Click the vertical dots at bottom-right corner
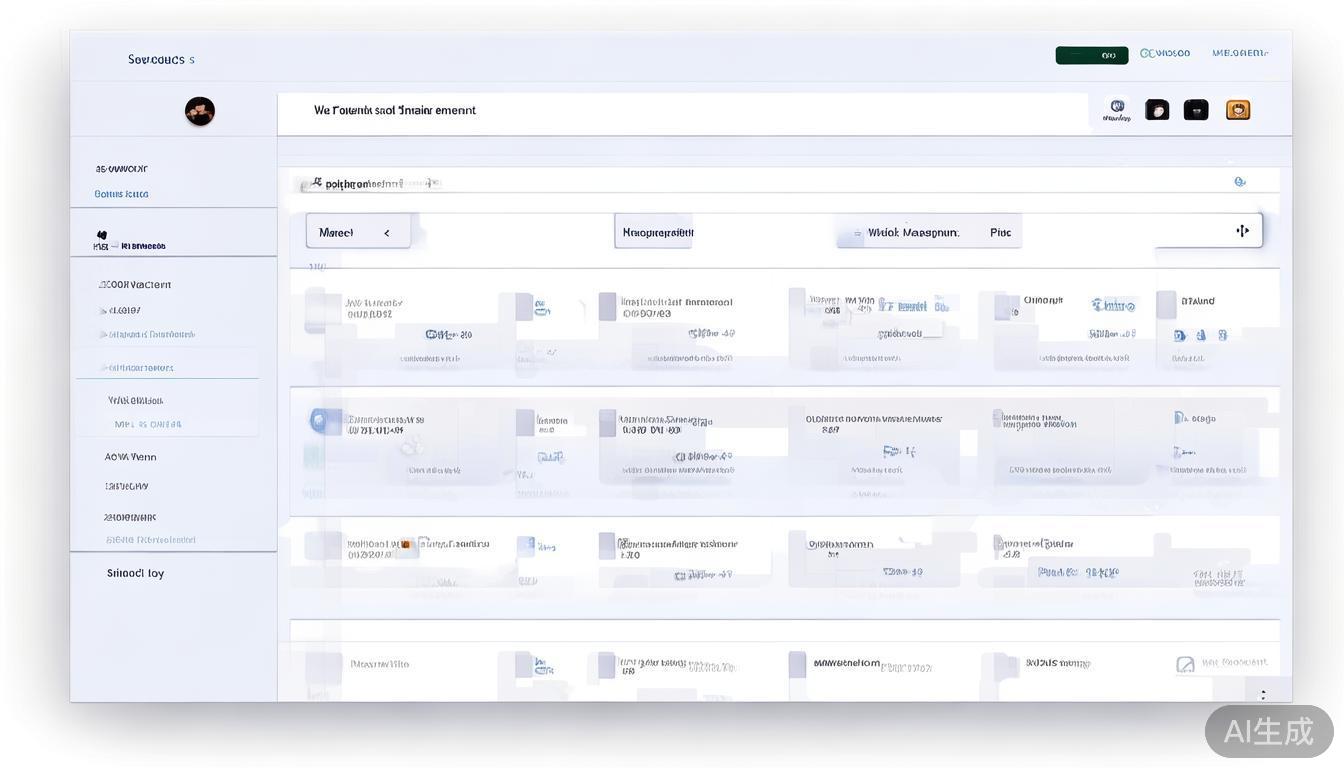The image size is (1344, 768). tap(1263, 694)
